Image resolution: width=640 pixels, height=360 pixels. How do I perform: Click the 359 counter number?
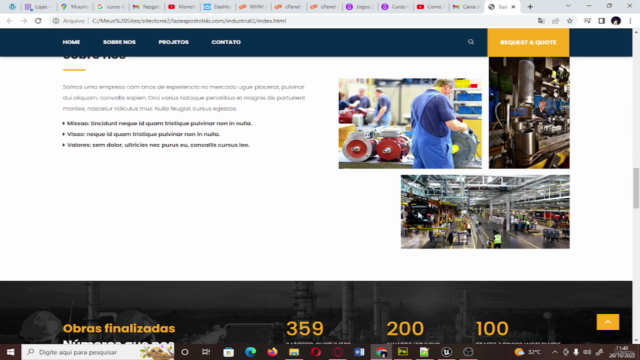pos(305,328)
